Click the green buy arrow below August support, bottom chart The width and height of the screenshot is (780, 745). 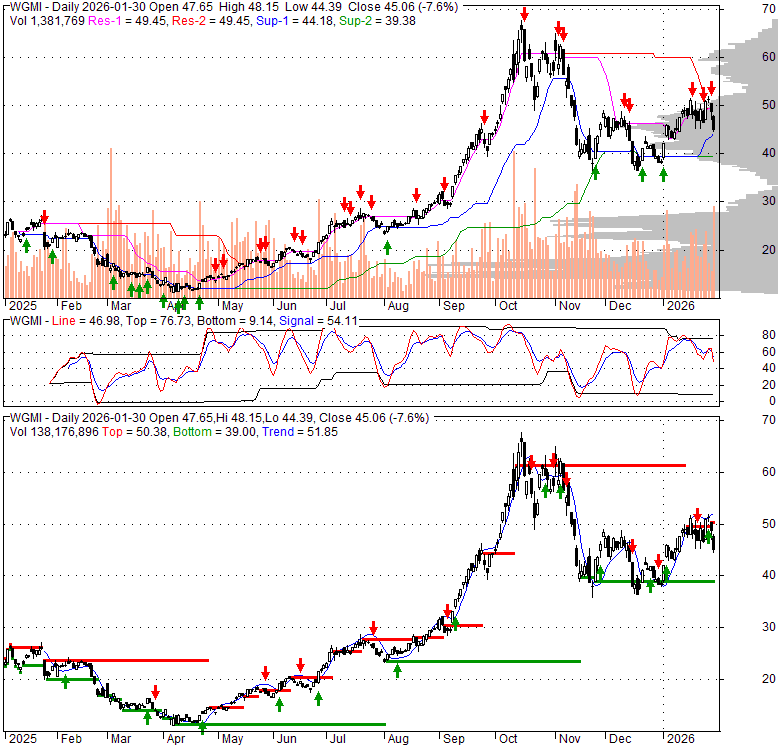397,671
